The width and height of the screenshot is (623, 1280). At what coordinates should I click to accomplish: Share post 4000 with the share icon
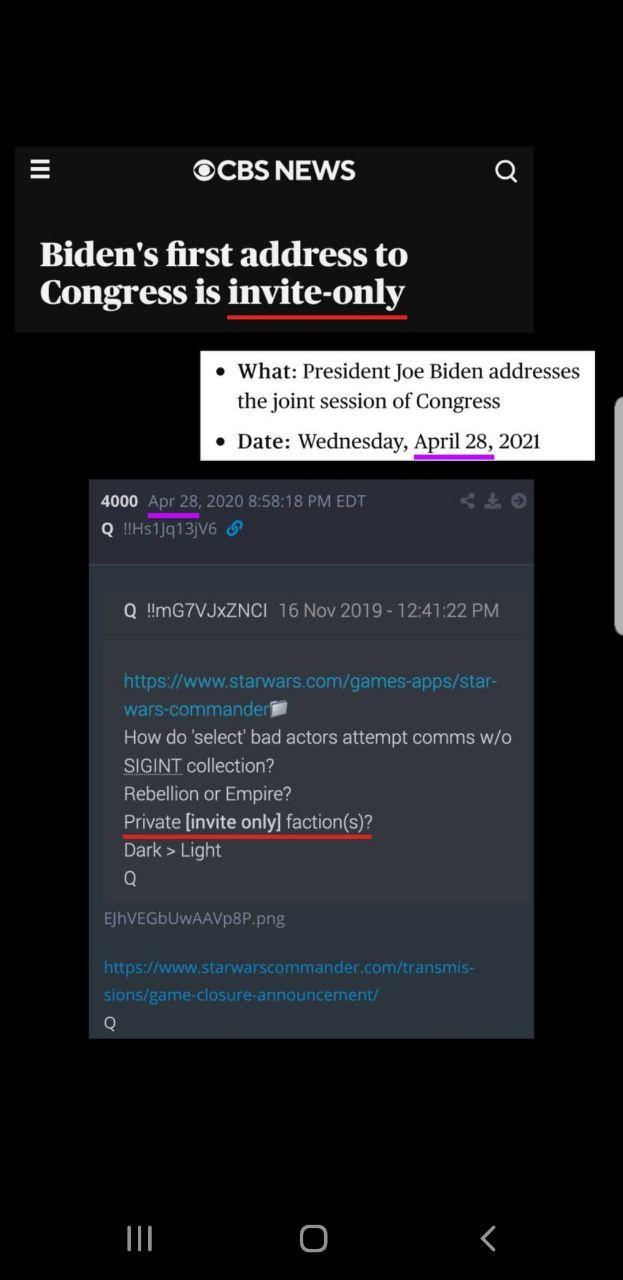pyautogui.click(x=467, y=500)
